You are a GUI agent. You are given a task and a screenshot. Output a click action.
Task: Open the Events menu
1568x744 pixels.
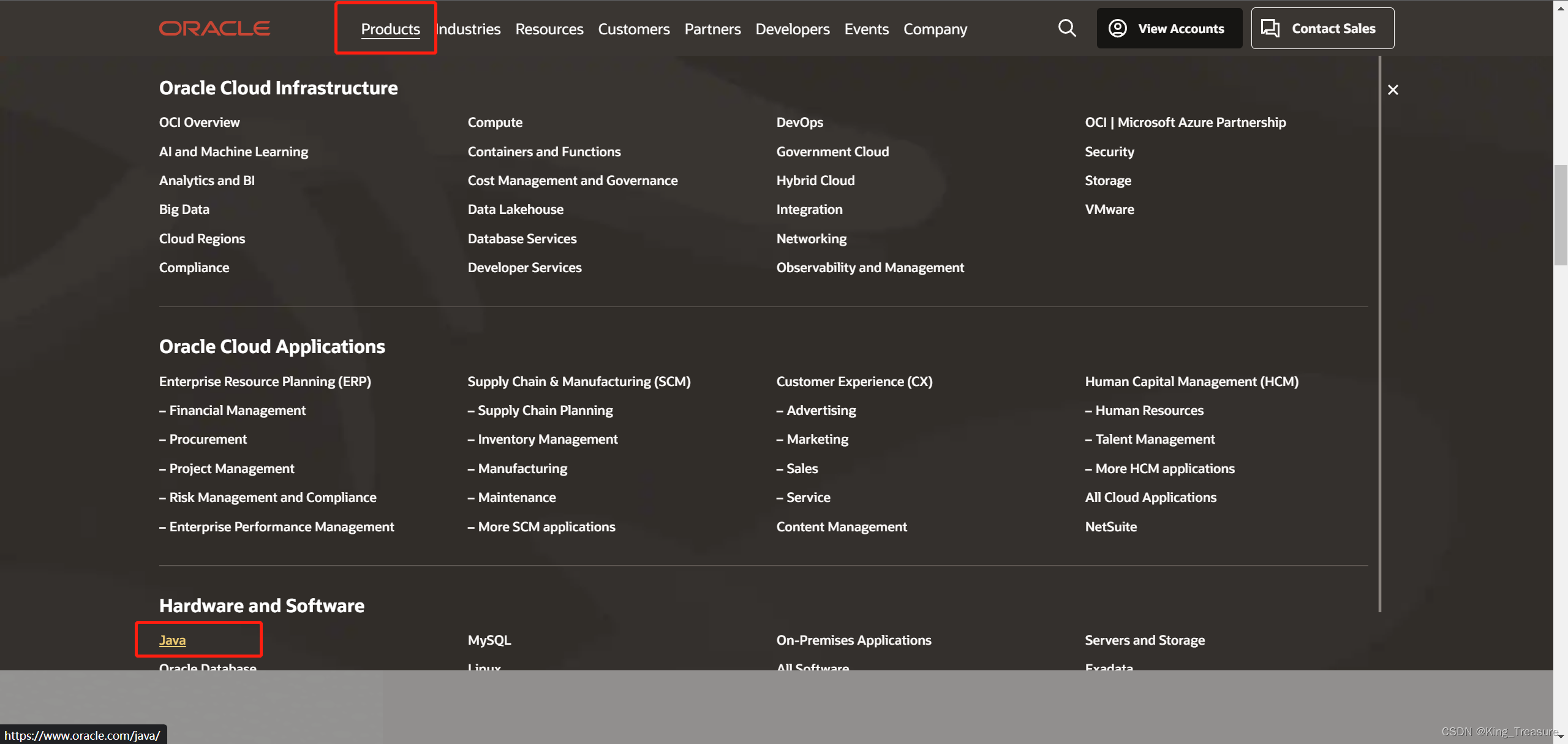pos(866,29)
